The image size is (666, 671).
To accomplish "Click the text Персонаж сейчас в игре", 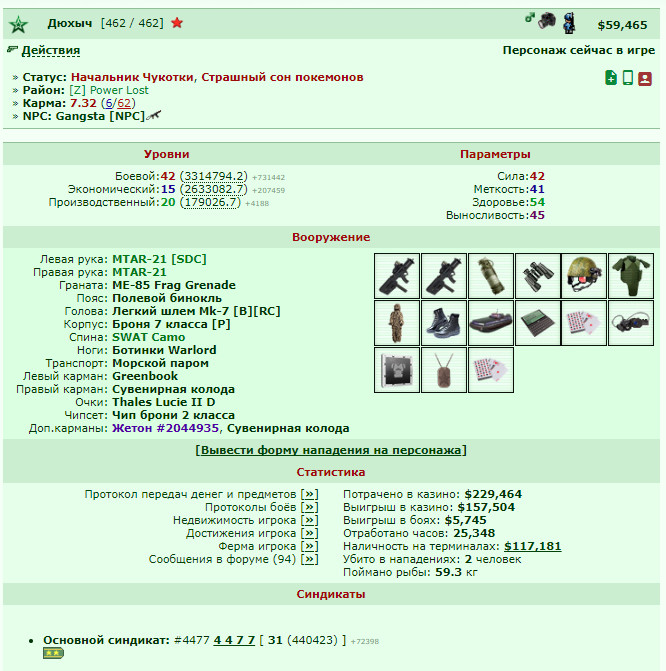I will pos(579,50).
